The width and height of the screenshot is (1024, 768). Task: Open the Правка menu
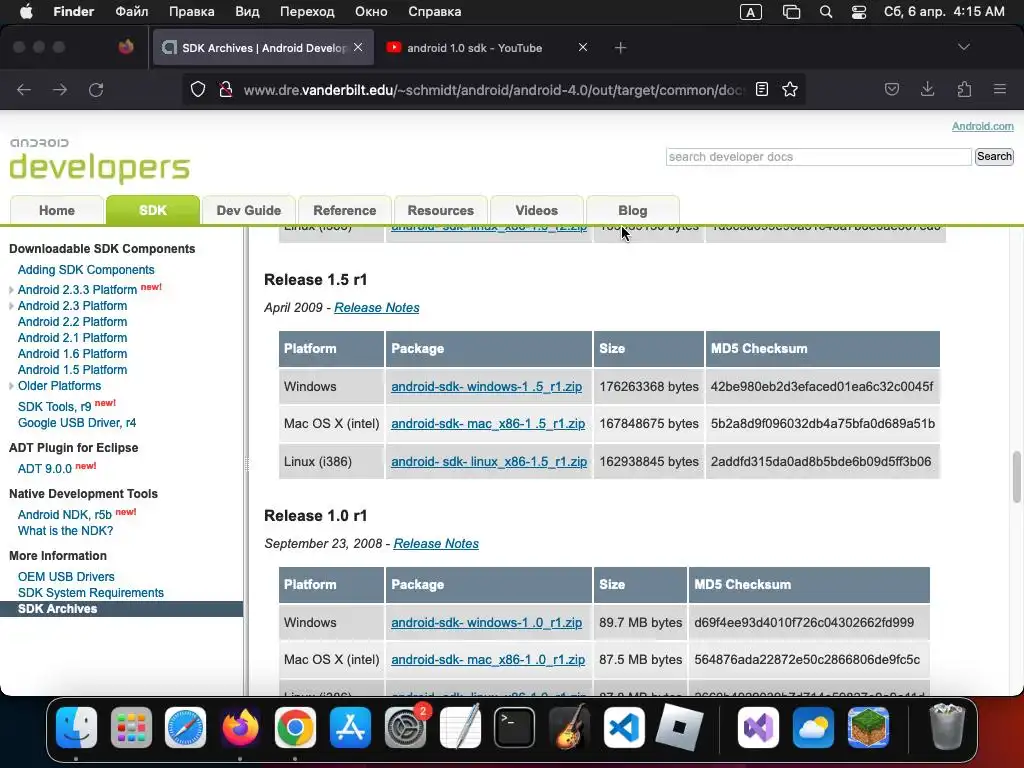pyautogui.click(x=191, y=12)
